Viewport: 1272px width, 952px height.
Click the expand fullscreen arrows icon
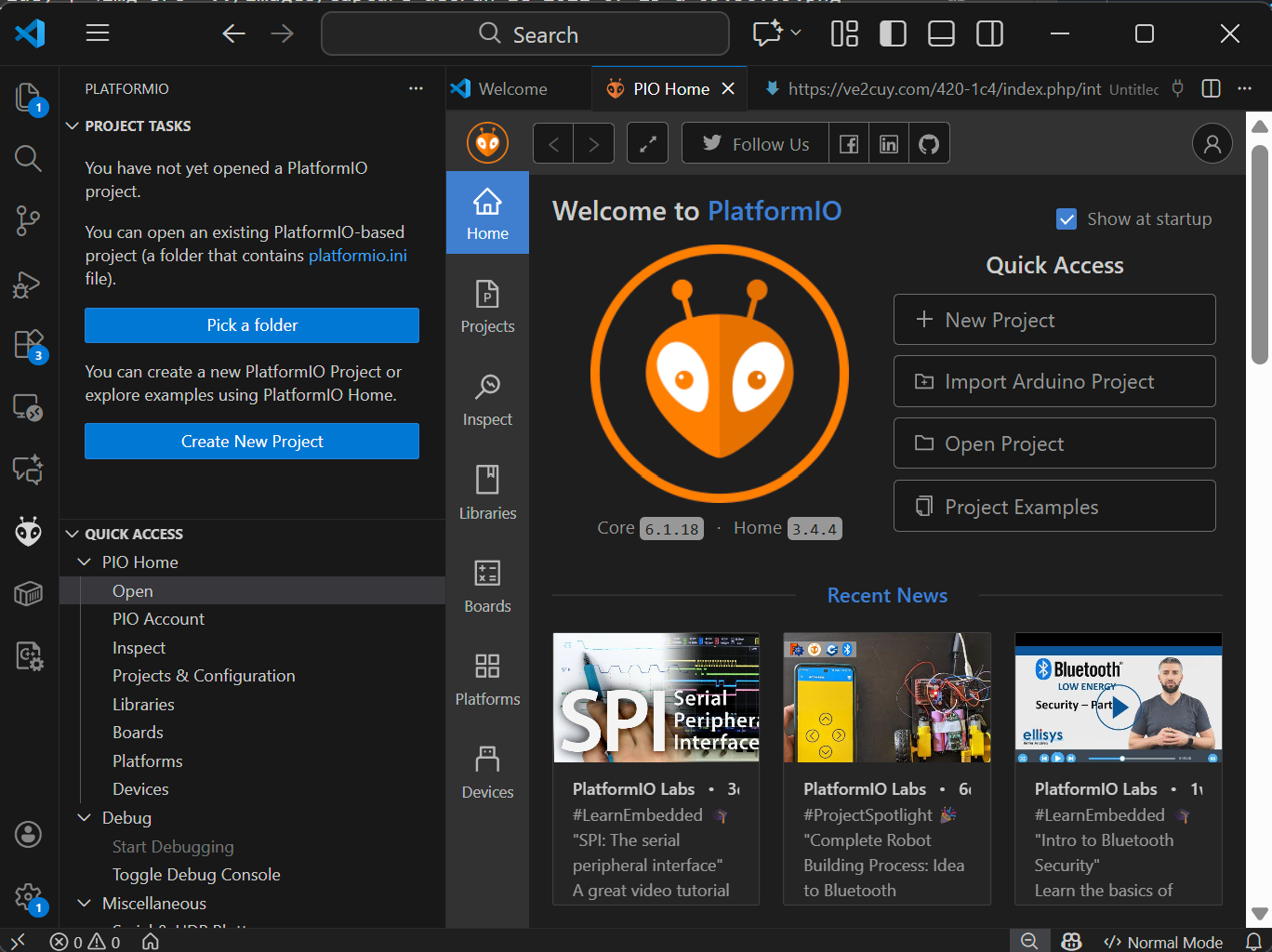click(x=648, y=144)
